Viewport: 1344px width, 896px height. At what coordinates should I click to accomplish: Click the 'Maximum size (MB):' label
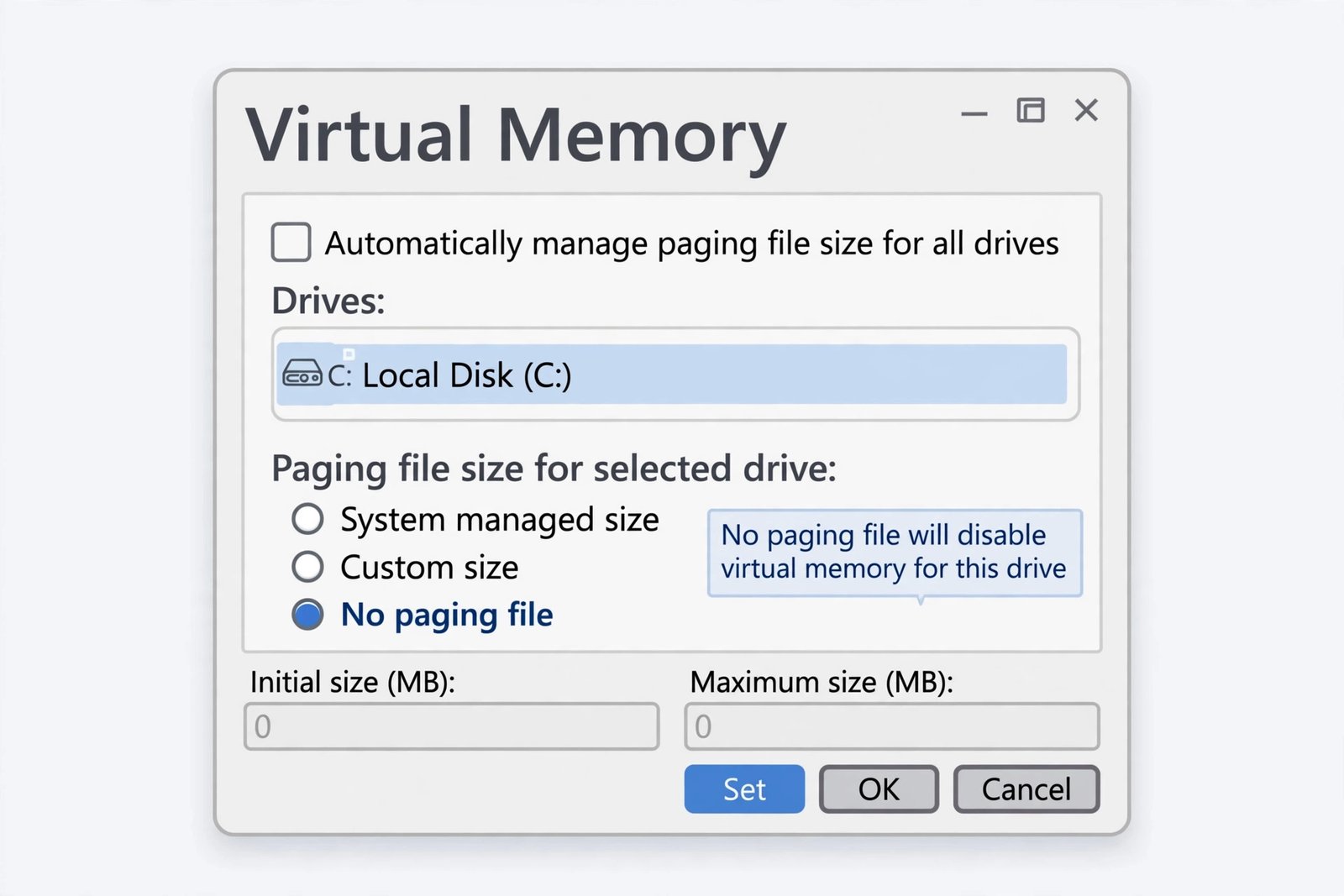pos(822,682)
